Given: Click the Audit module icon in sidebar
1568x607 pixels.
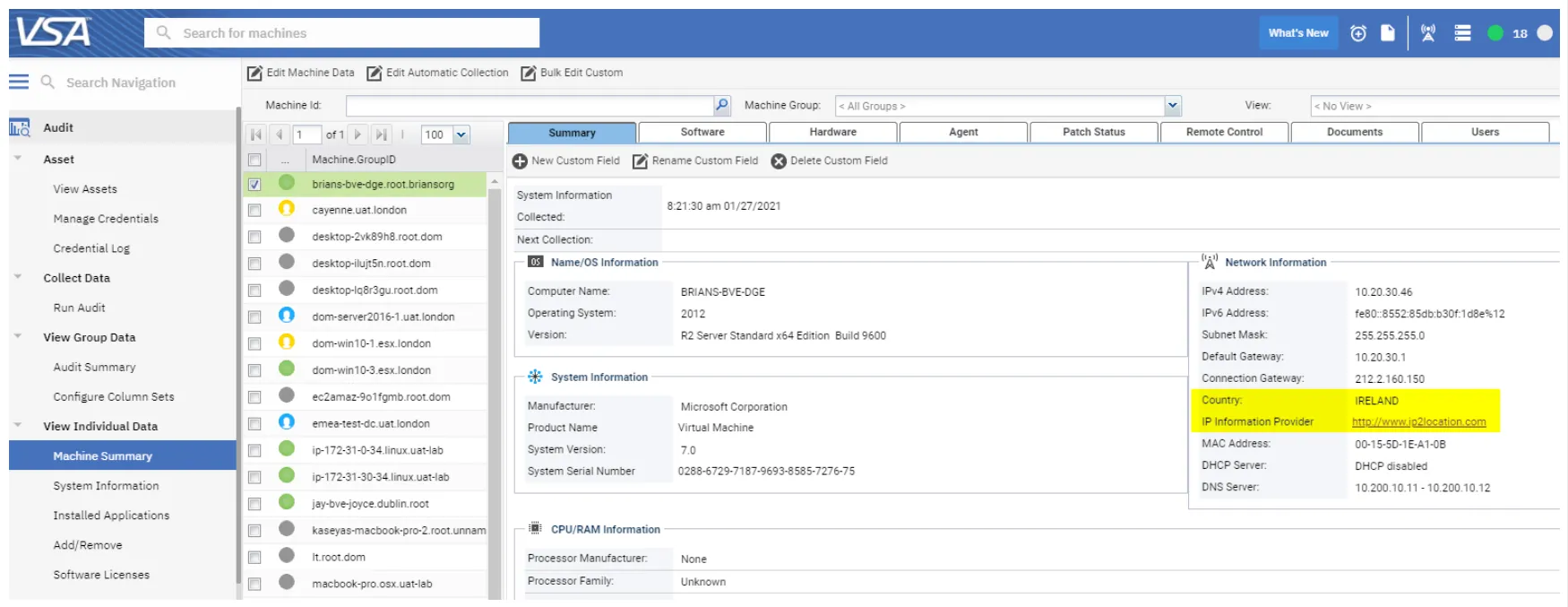Looking at the screenshot, I should click(x=20, y=127).
